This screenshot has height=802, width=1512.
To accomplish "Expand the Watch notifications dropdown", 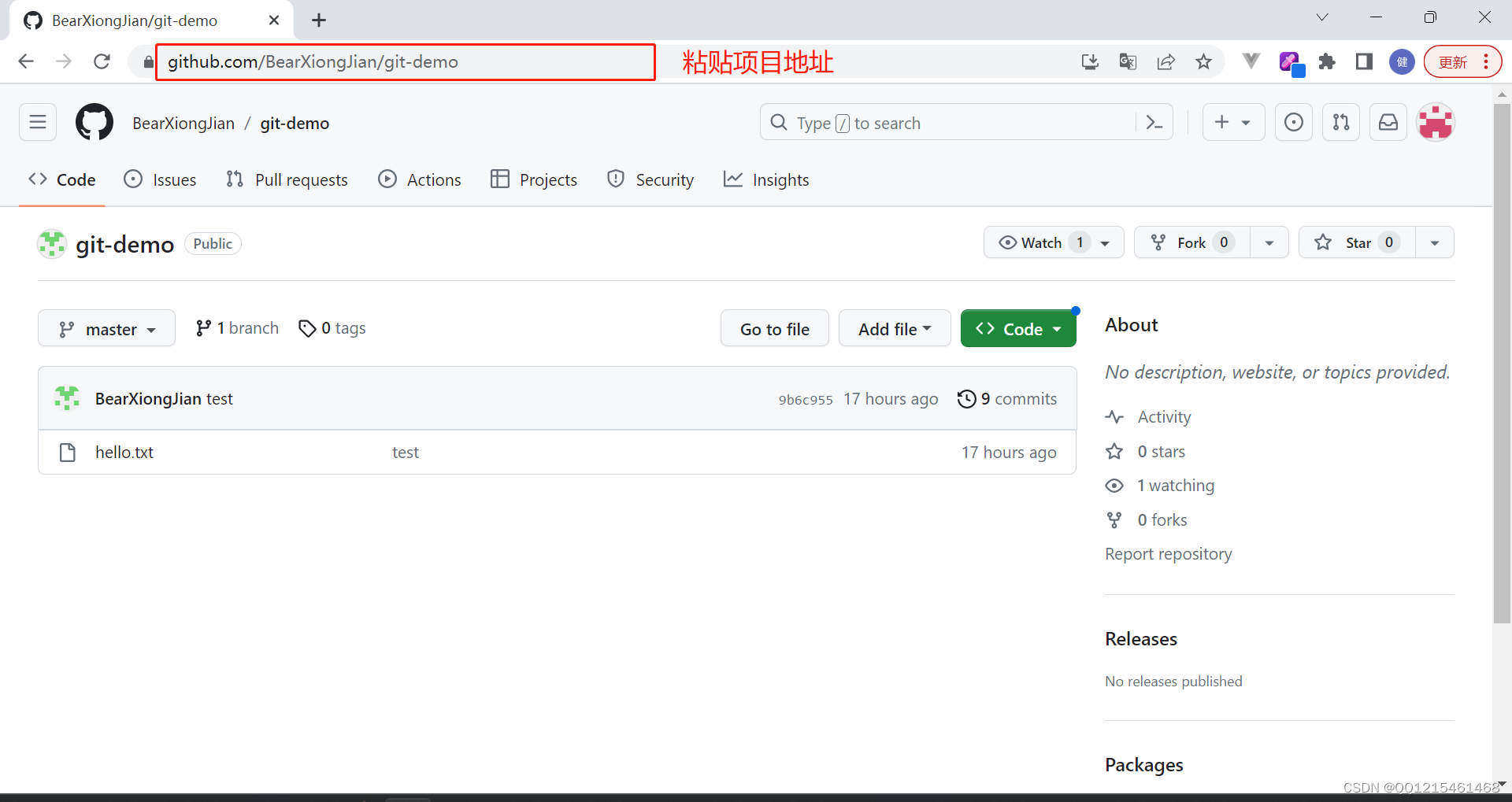I will (x=1054, y=242).
